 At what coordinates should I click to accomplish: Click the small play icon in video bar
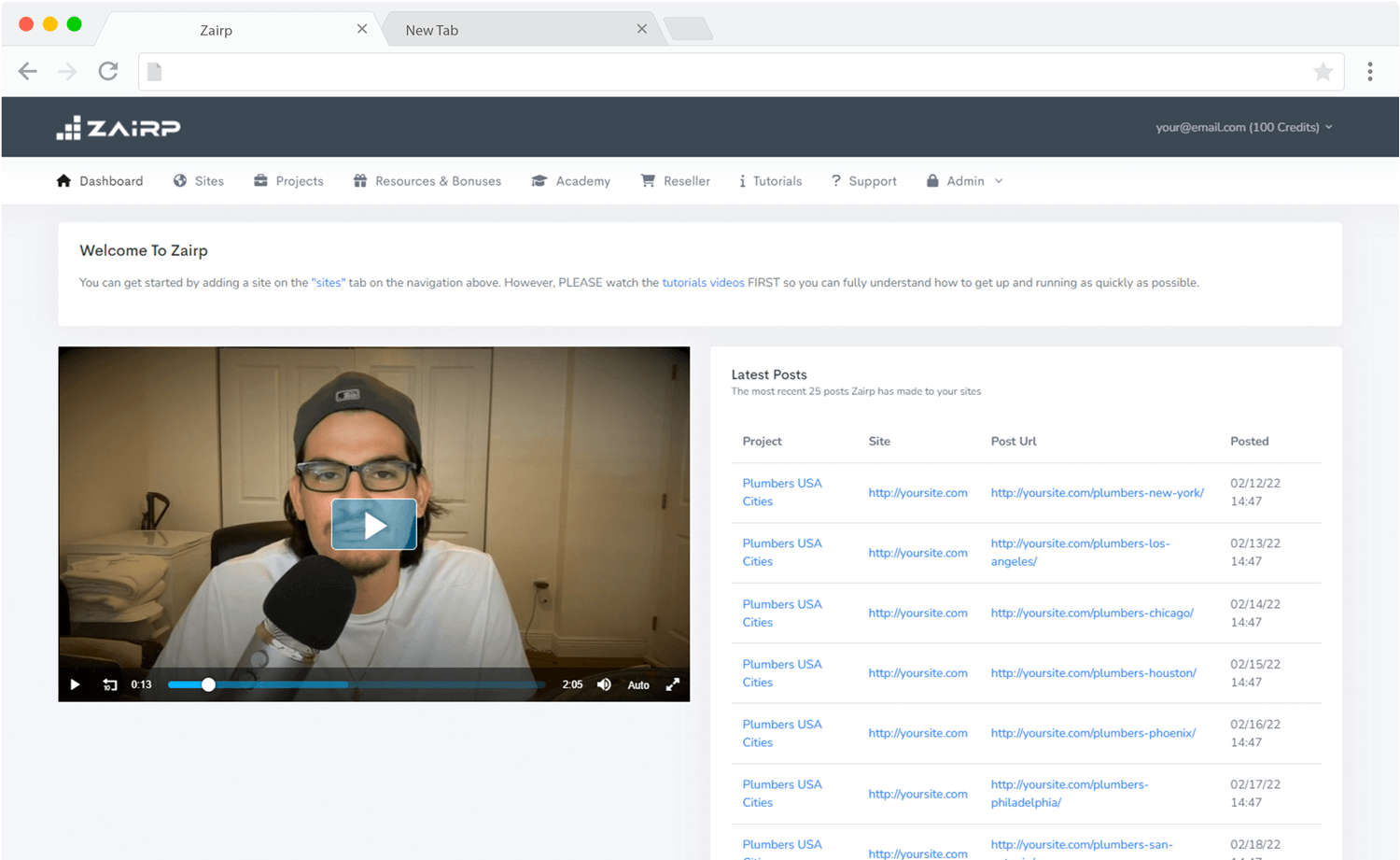(76, 684)
